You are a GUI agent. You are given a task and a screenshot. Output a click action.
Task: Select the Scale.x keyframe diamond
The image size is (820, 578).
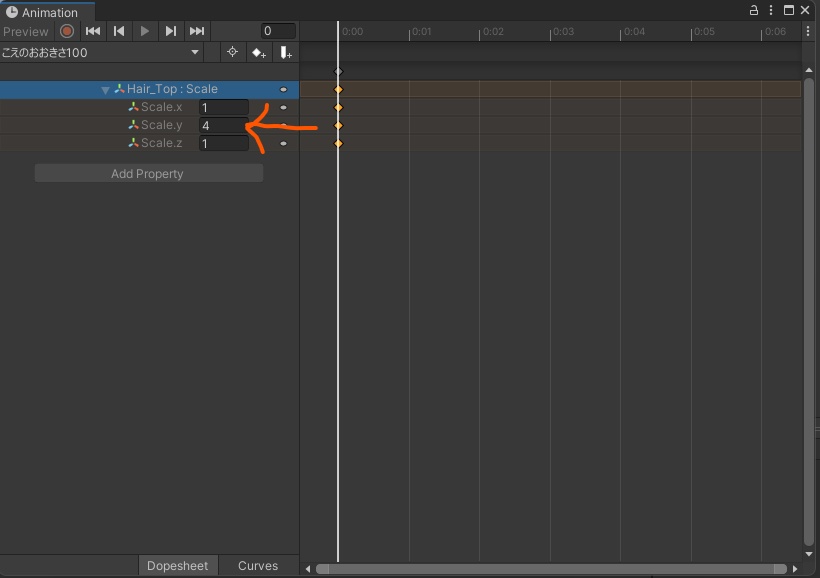pyautogui.click(x=338, y=107)
